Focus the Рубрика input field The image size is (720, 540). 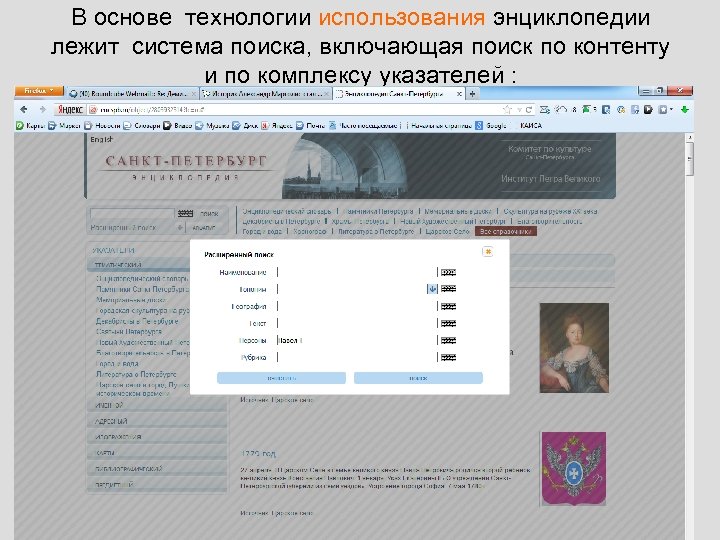pos(357,357)
